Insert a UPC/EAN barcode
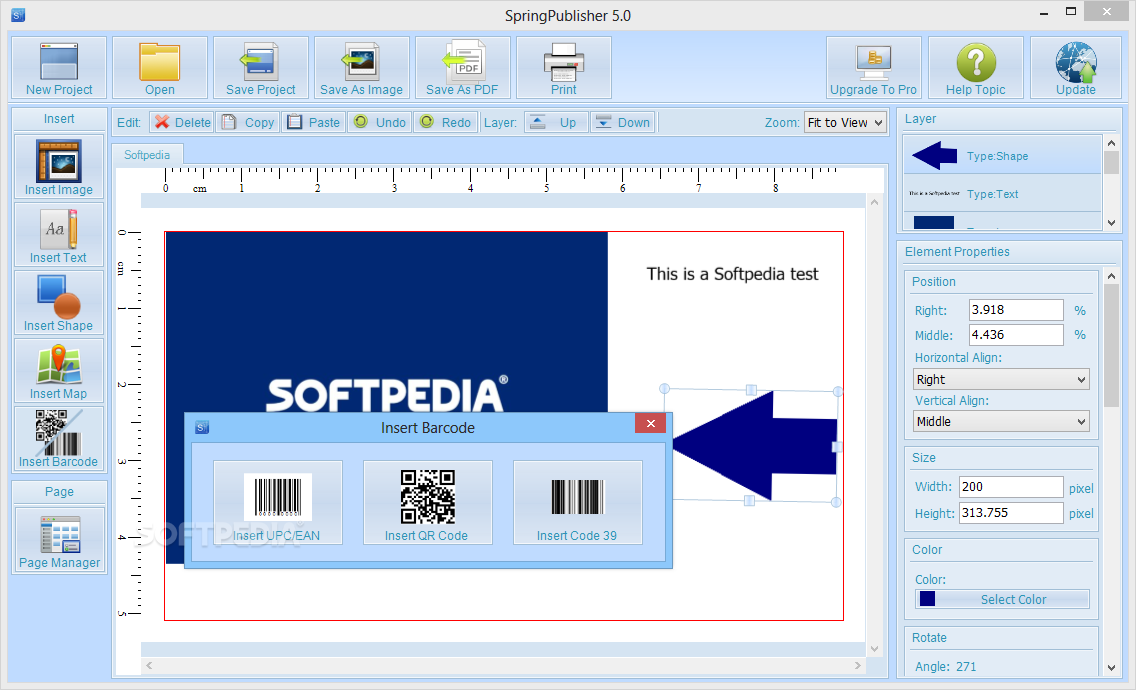Image resolution: width=1136 pixels, height=690 pixels. (277, 503)
